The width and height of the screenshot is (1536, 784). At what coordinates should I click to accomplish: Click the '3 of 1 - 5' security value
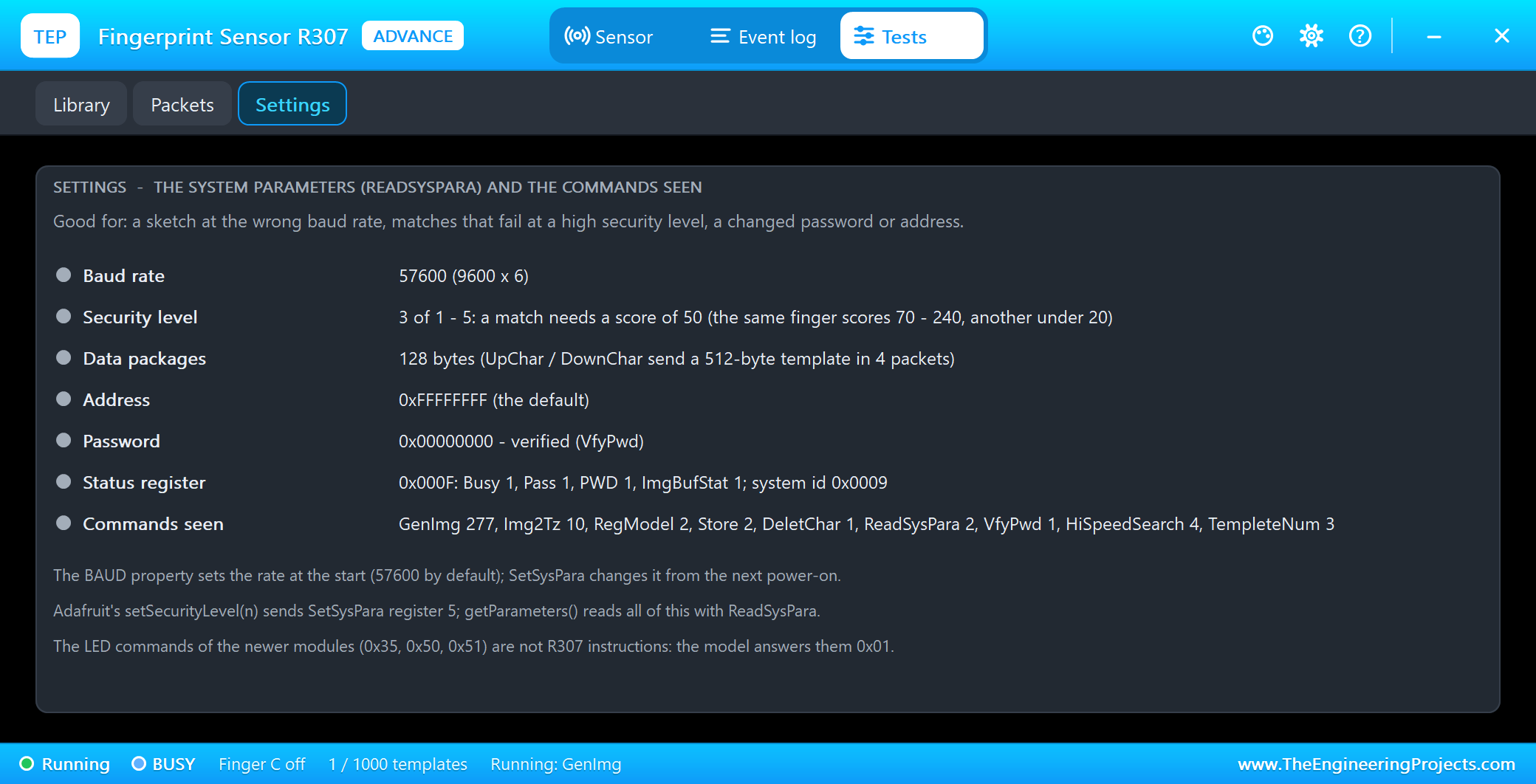point(755,317)
